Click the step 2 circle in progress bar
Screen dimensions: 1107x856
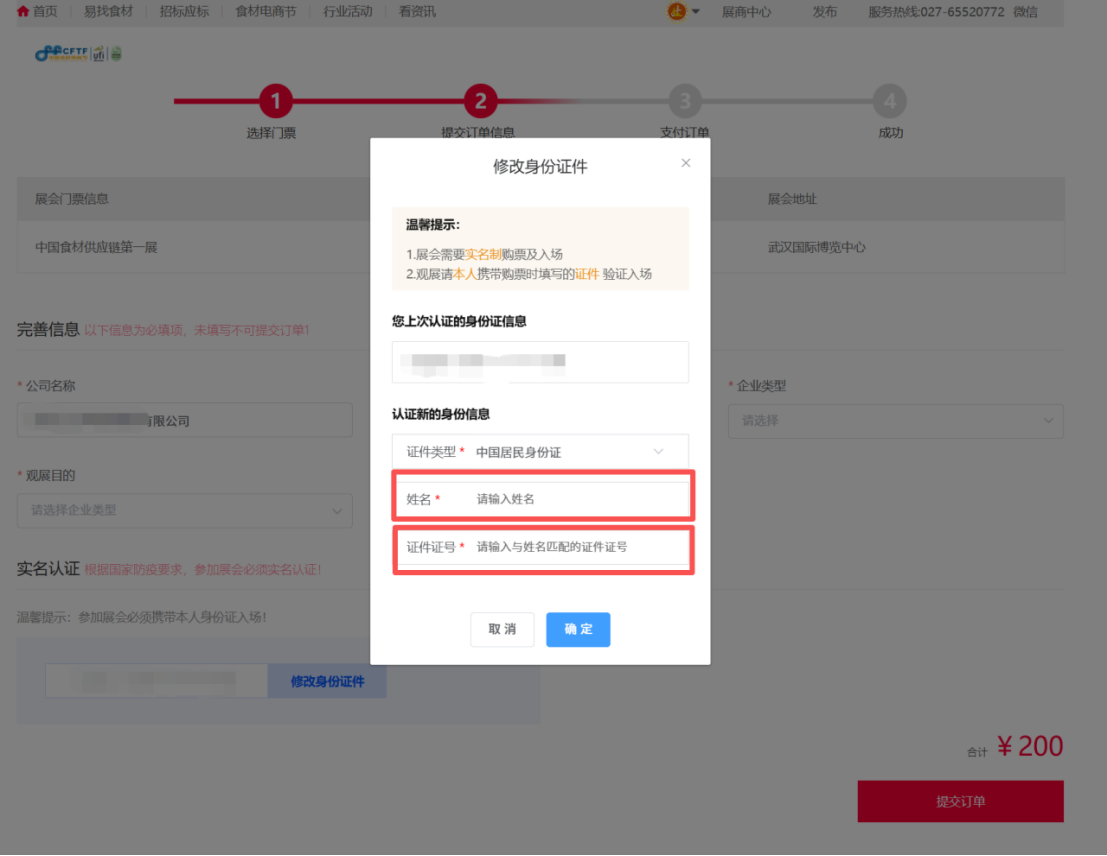[480, 101]
